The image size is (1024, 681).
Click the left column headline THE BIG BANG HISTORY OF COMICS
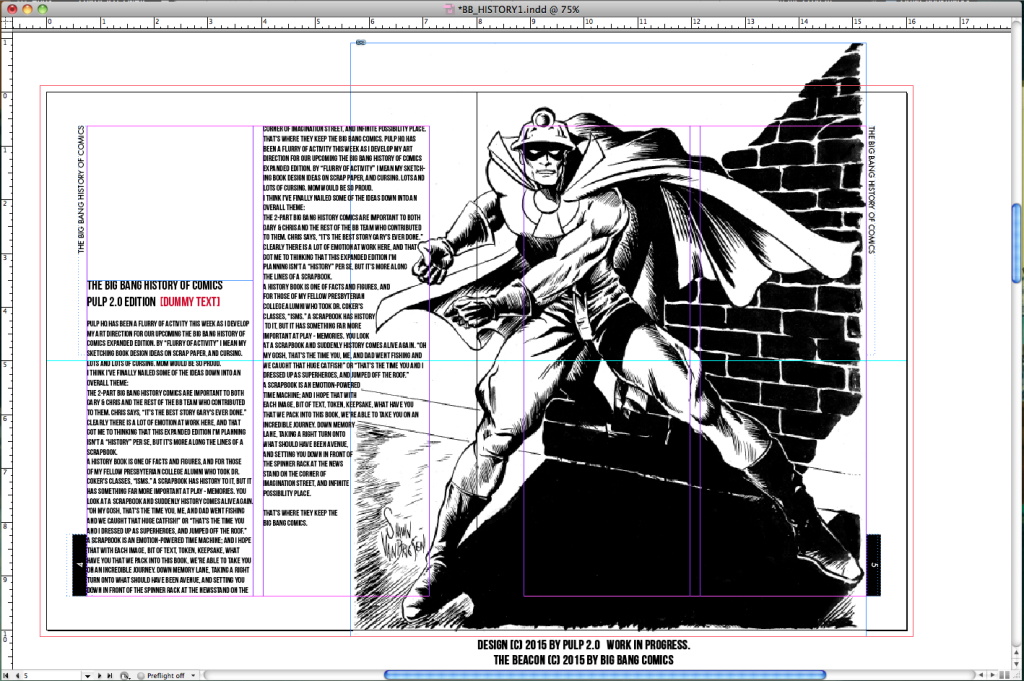(x=155, y=285)
